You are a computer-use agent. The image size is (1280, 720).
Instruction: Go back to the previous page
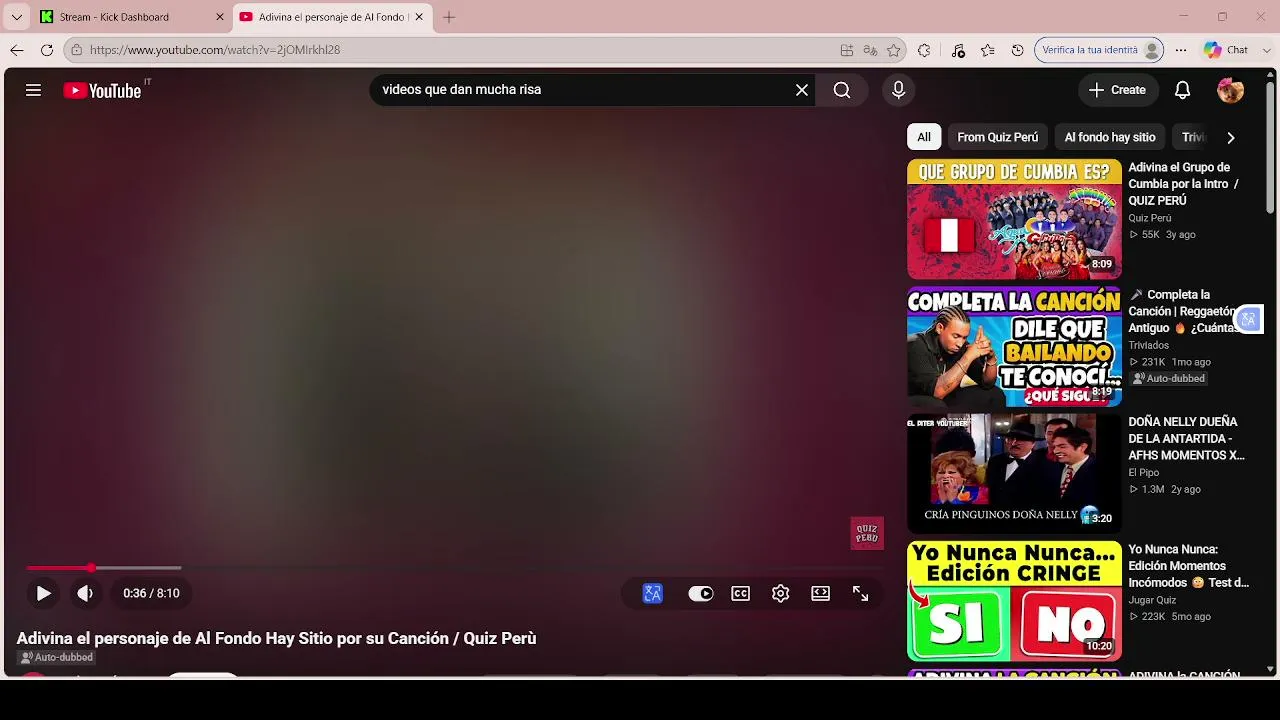tap(17, 50)
